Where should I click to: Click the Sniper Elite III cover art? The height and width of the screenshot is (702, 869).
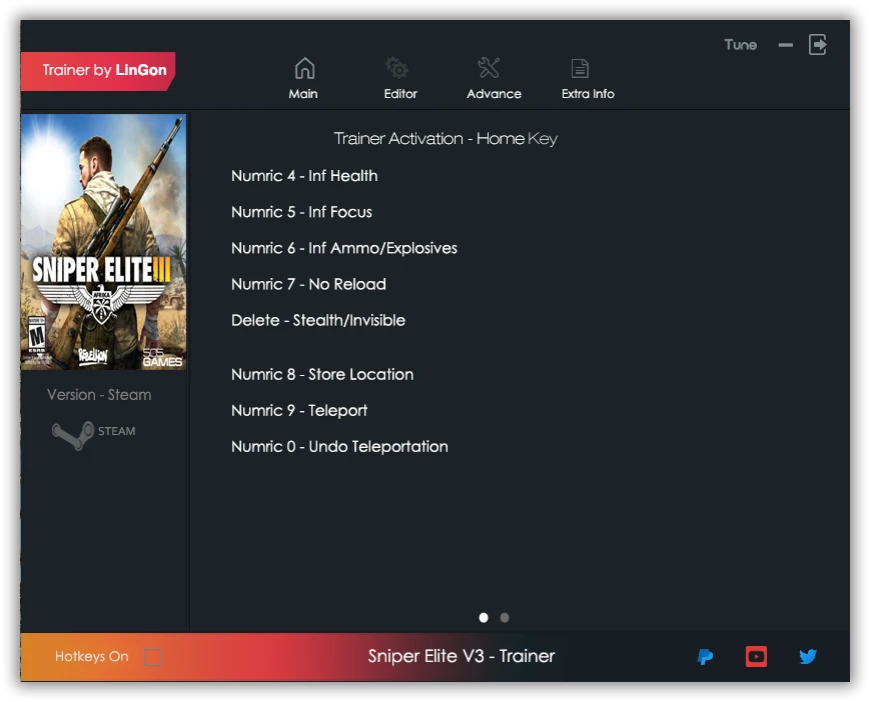click(x=104, y=242)
